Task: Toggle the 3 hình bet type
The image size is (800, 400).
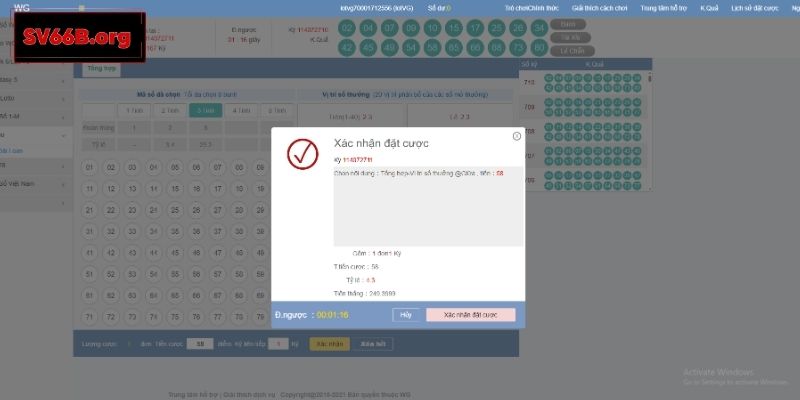Action: [206, 111]
